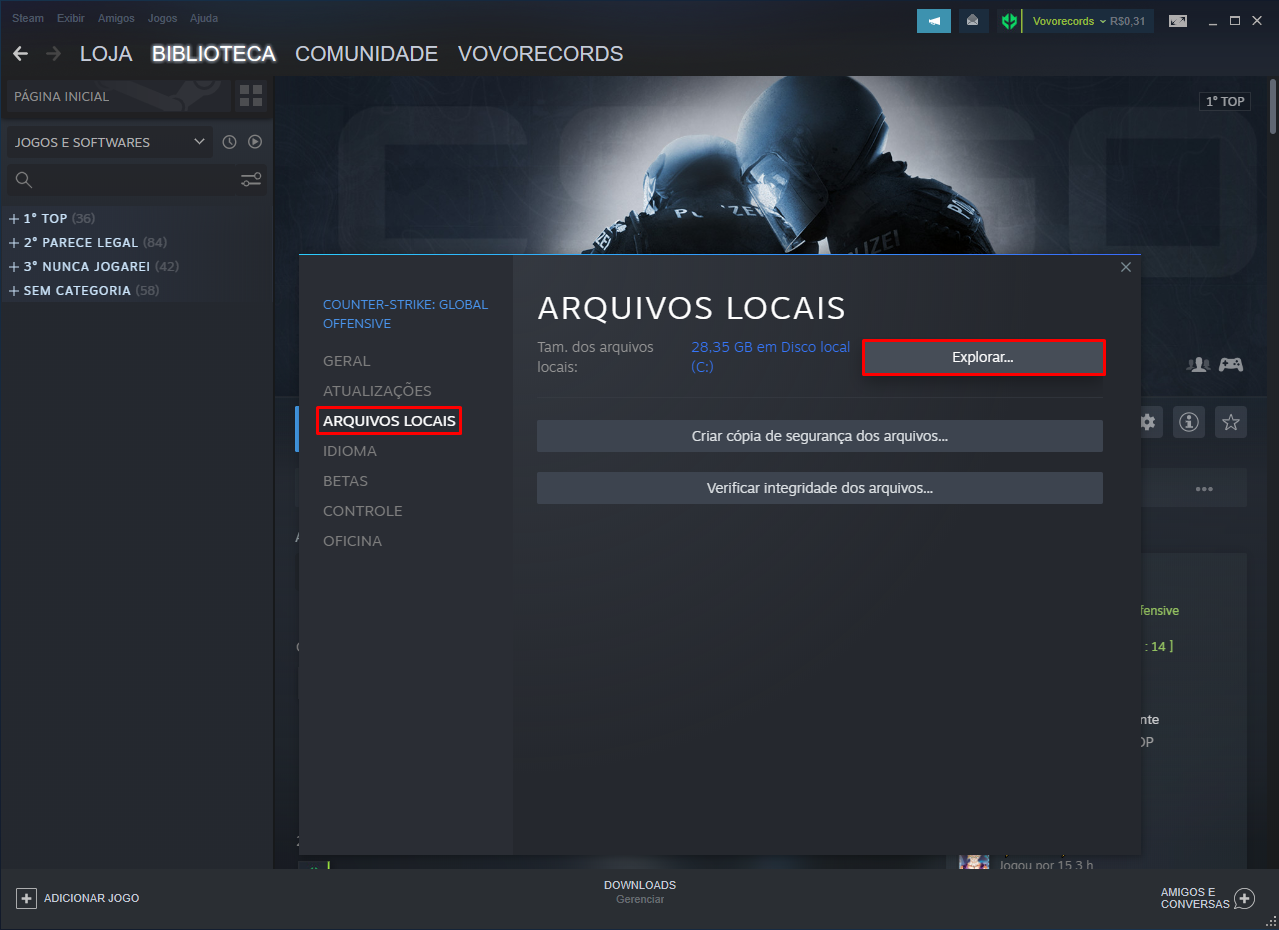Toggle sort by recent activity clock icon

229,142
